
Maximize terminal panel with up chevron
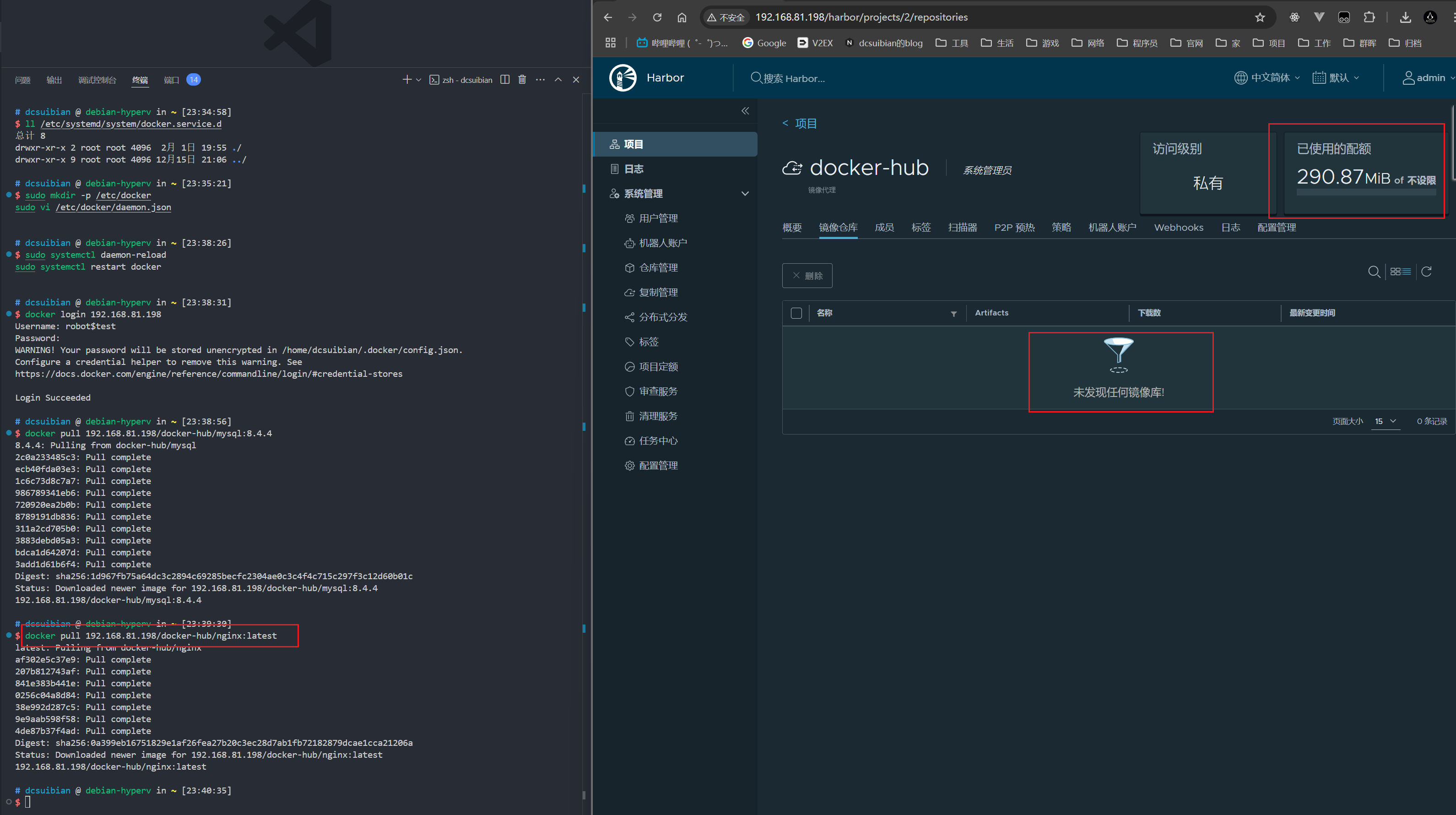558,80
